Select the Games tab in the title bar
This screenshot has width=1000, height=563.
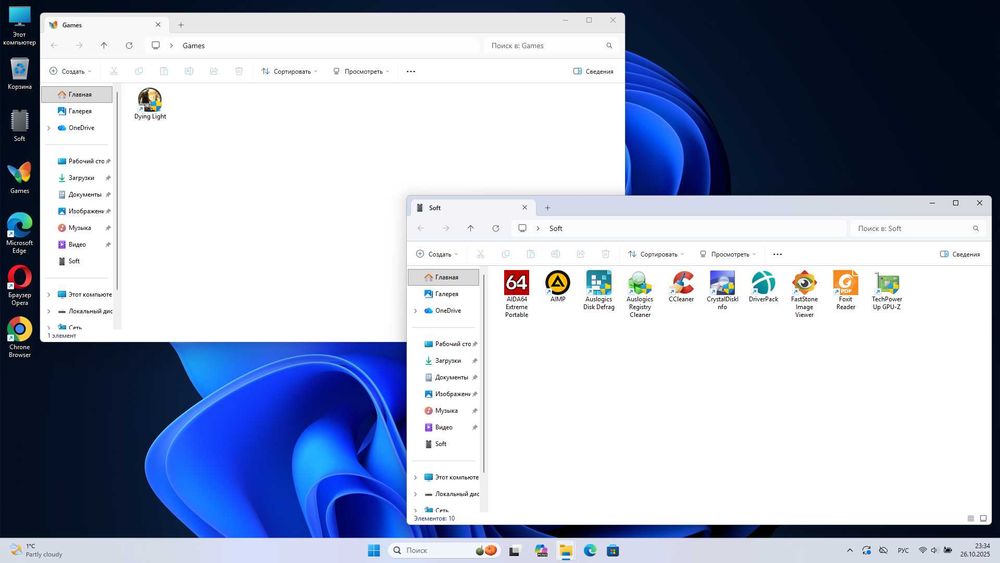(x=72, y=24)
